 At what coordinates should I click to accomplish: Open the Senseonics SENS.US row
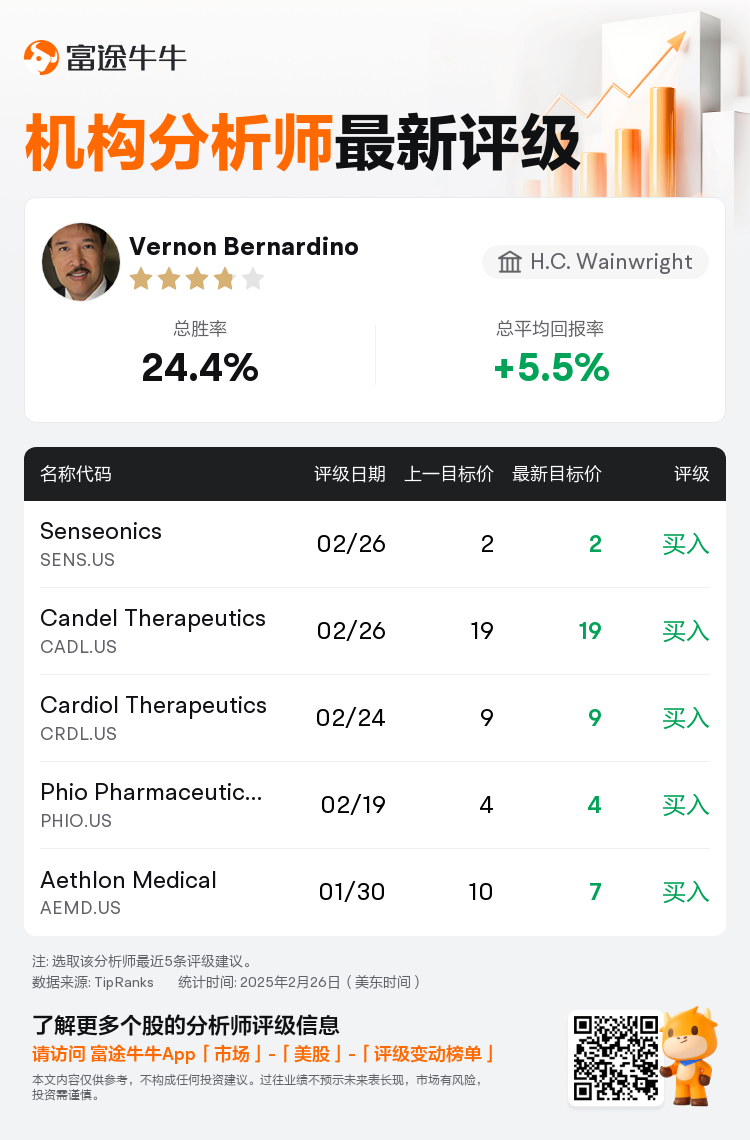pyautogui.click(x=375, y=544)
